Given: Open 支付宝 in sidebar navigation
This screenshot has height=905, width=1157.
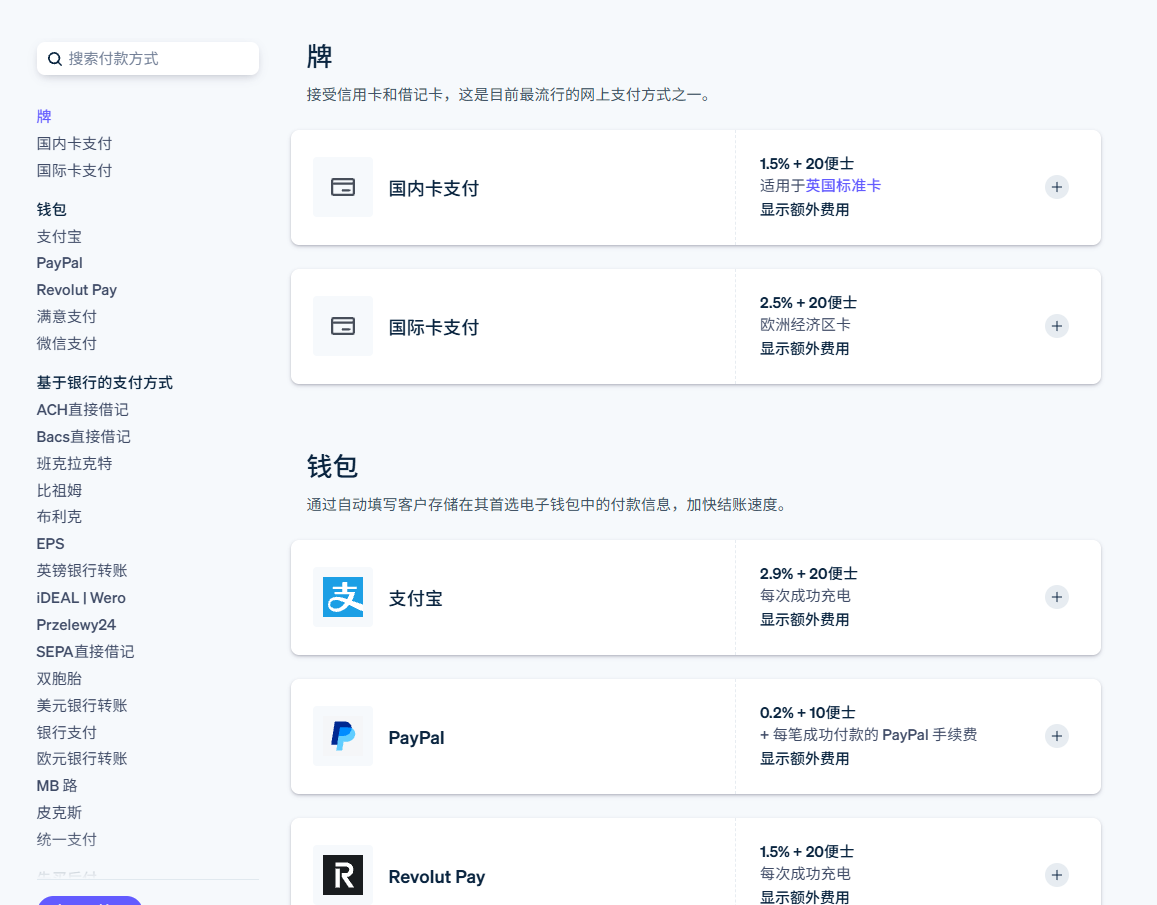Looking at the screenshot, I should click(59, 236).
